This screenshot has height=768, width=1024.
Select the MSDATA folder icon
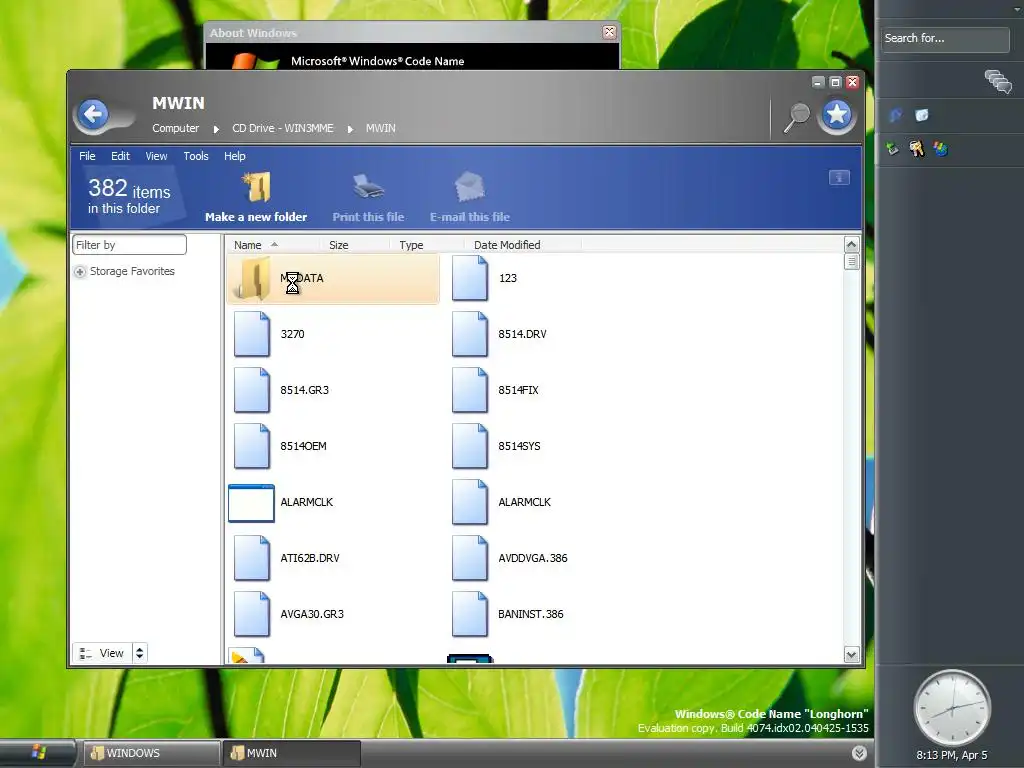252,278
